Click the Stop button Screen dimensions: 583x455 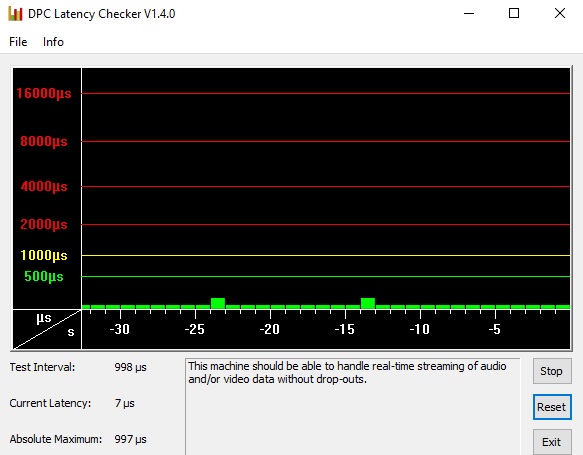(552, 371)
